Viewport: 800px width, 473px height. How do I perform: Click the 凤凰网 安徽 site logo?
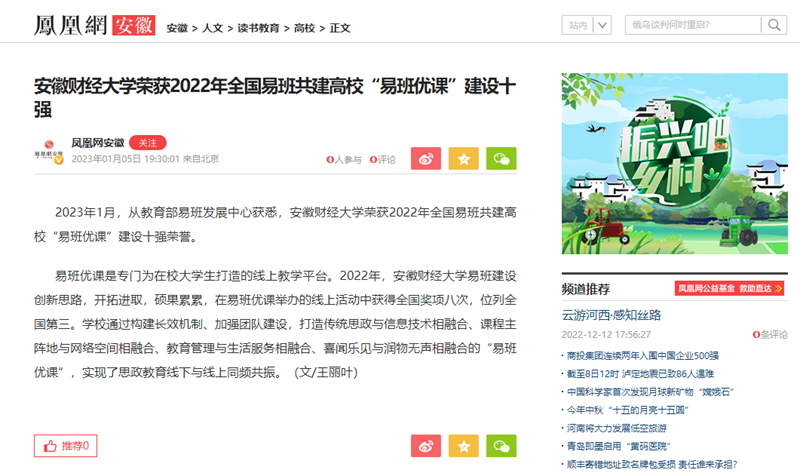coord(93,25)
